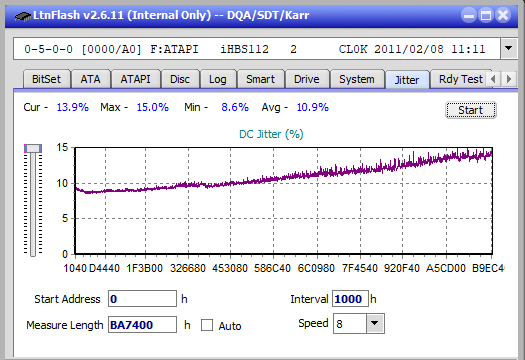Viewport: 525px width, 360px height.
Task: Click x-axis label 586C40
Action: coord(272,268)
